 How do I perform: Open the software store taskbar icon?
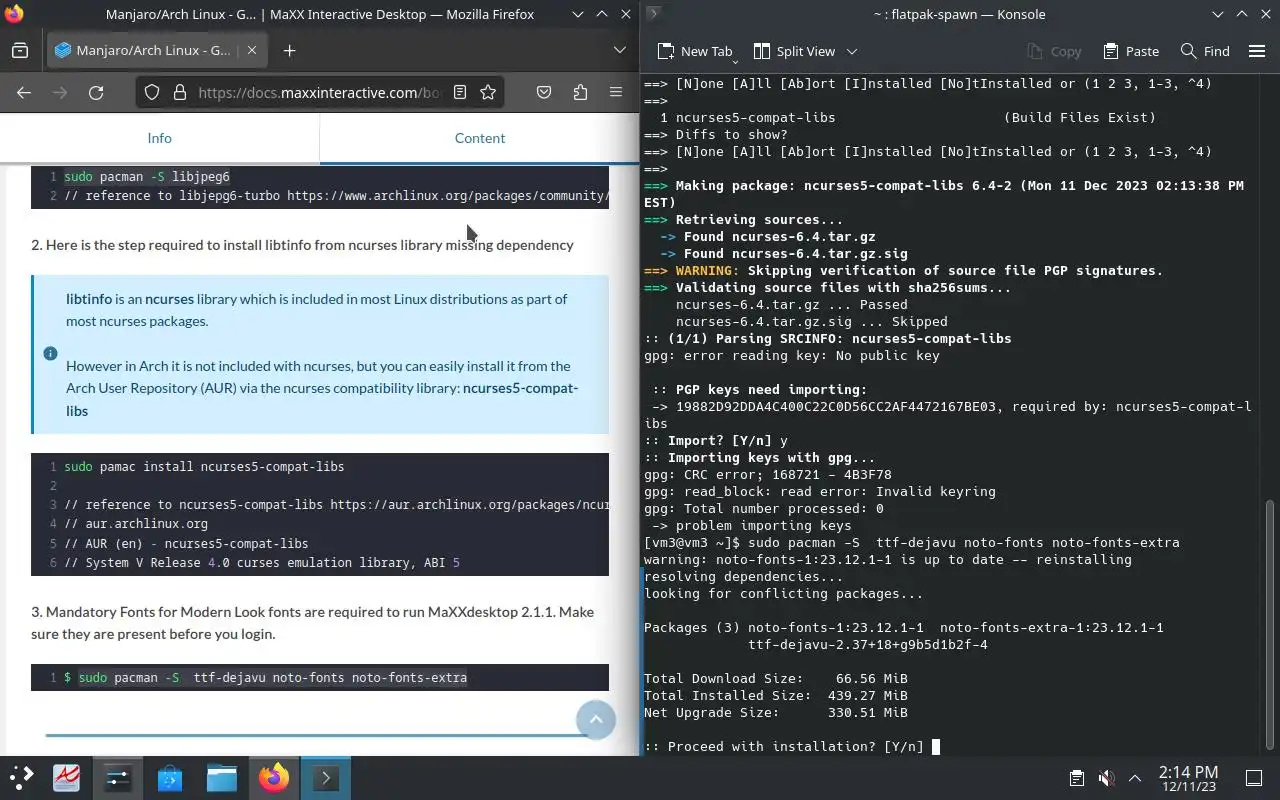[170, 778]
